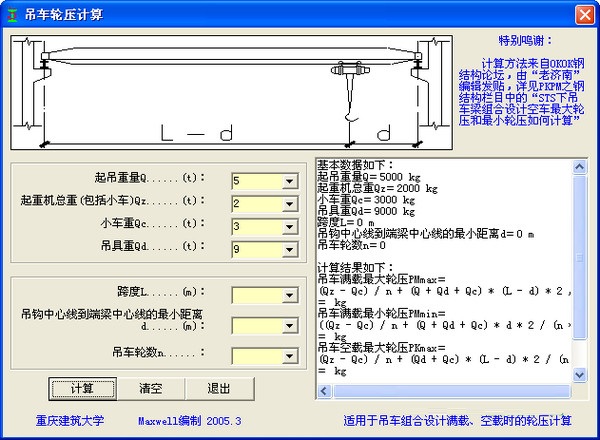The image size is (600, 440).
Task: Click the text 重庆建筑大学
Action: (70, 421)
